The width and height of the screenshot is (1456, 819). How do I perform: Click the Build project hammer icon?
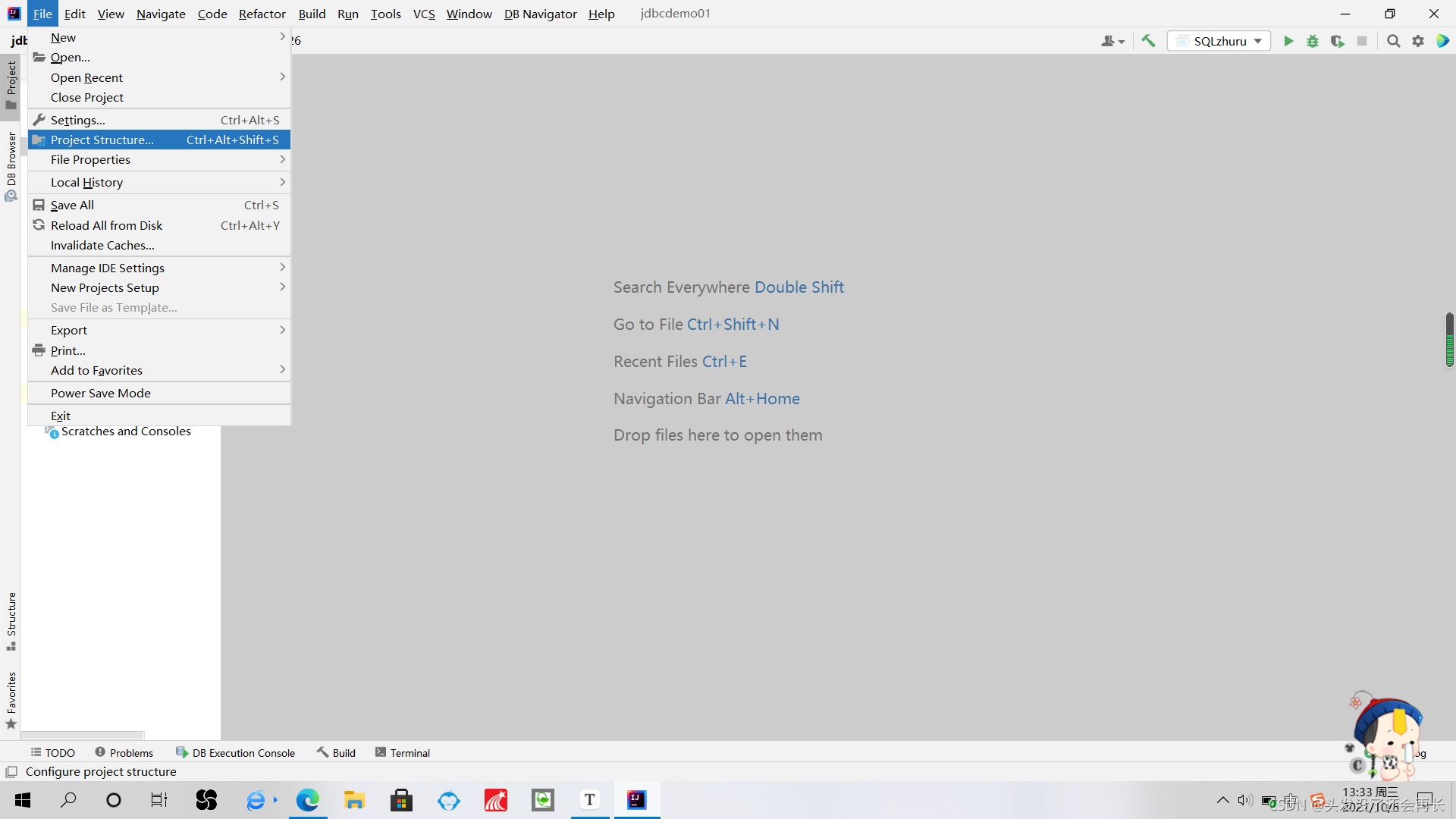tap(1148, 41)
